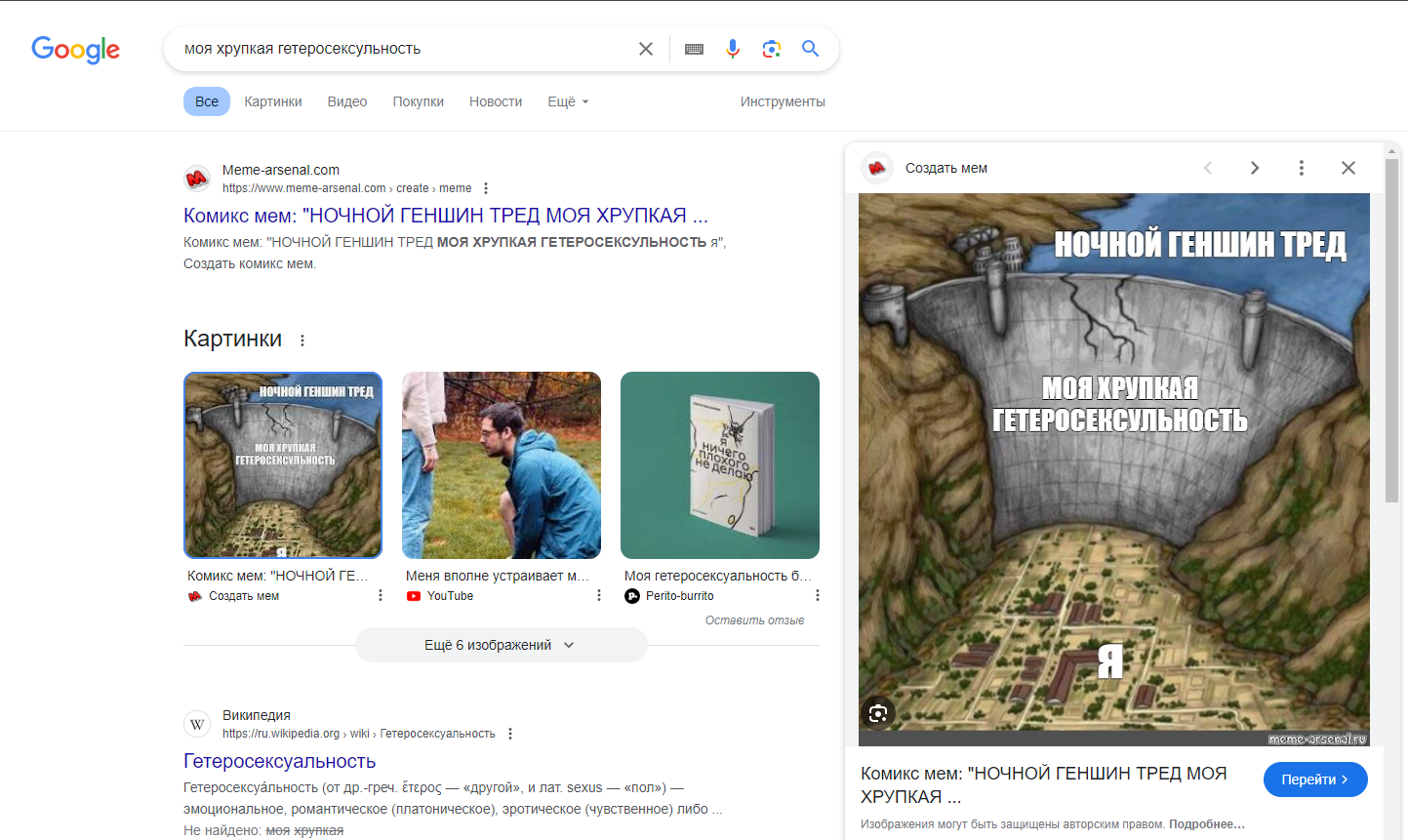Open the Гетеросексуальность Wikipedia link
This screenshot has width=1408, height=840.
[x=280, y=761]
